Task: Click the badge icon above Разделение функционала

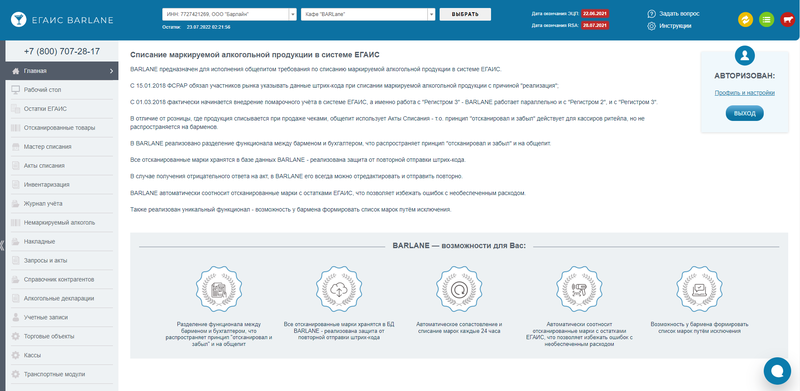Action: [219, 289]
